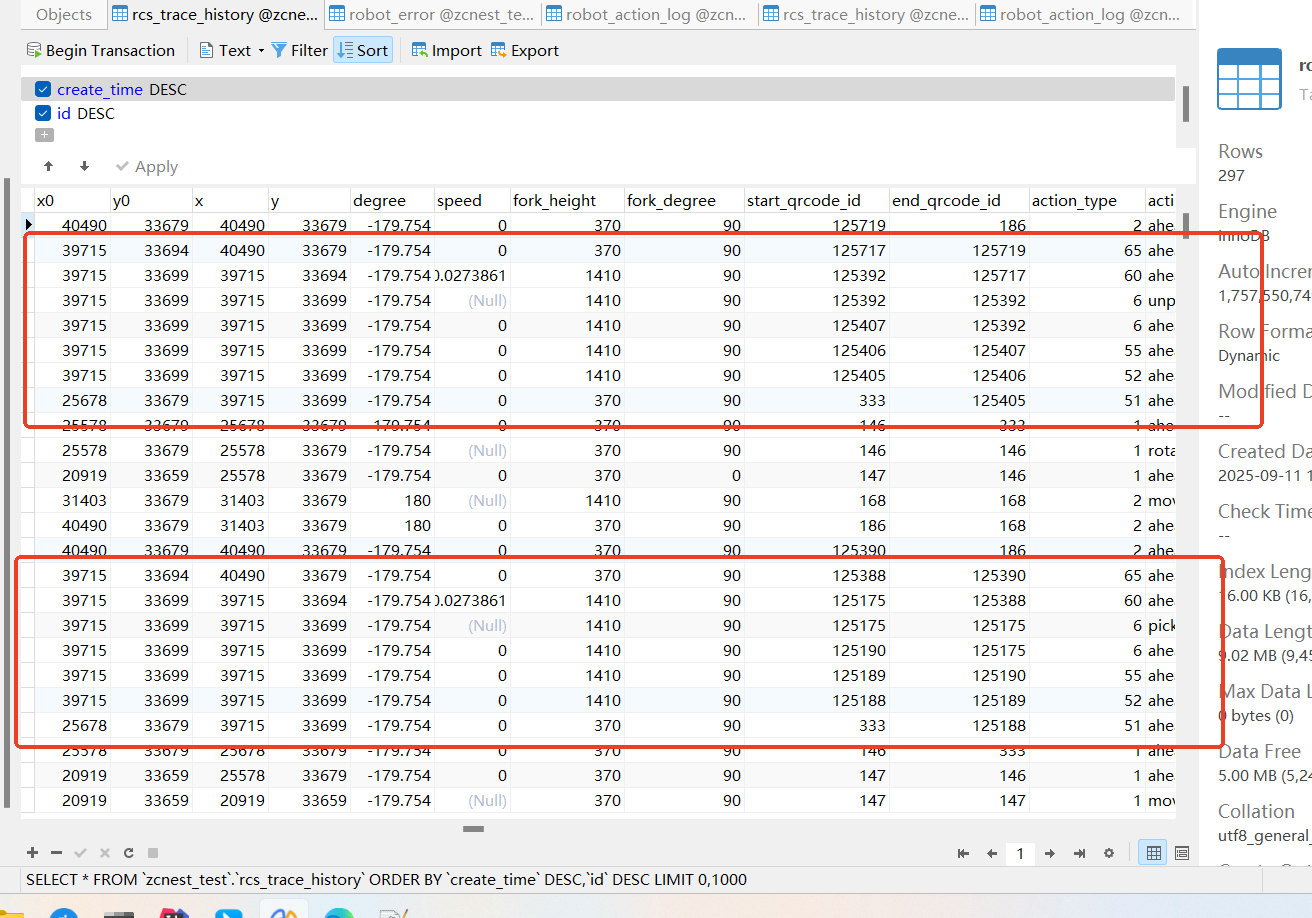This screenshot has height=918, width=1312.
Task: Switch to form view icon
Action: pos(1182,853)
